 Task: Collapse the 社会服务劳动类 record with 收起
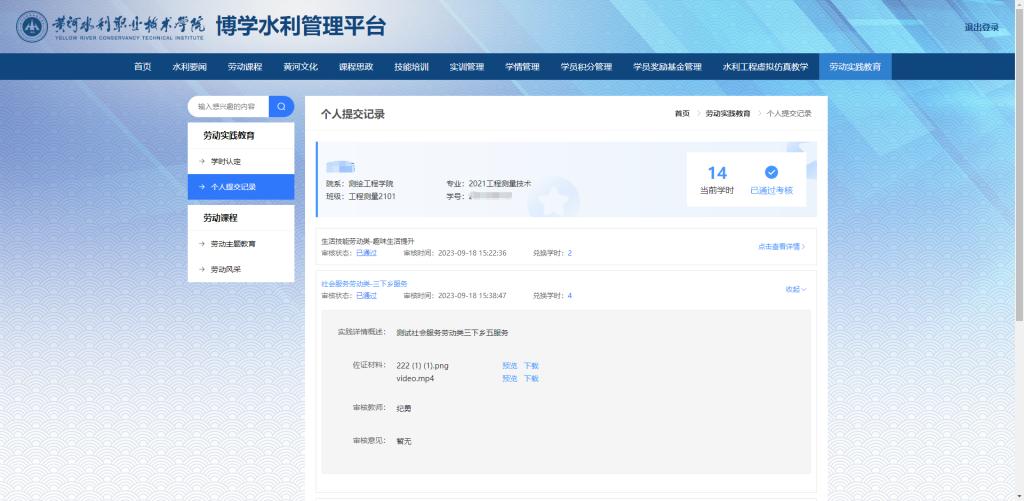pos(795,289)
